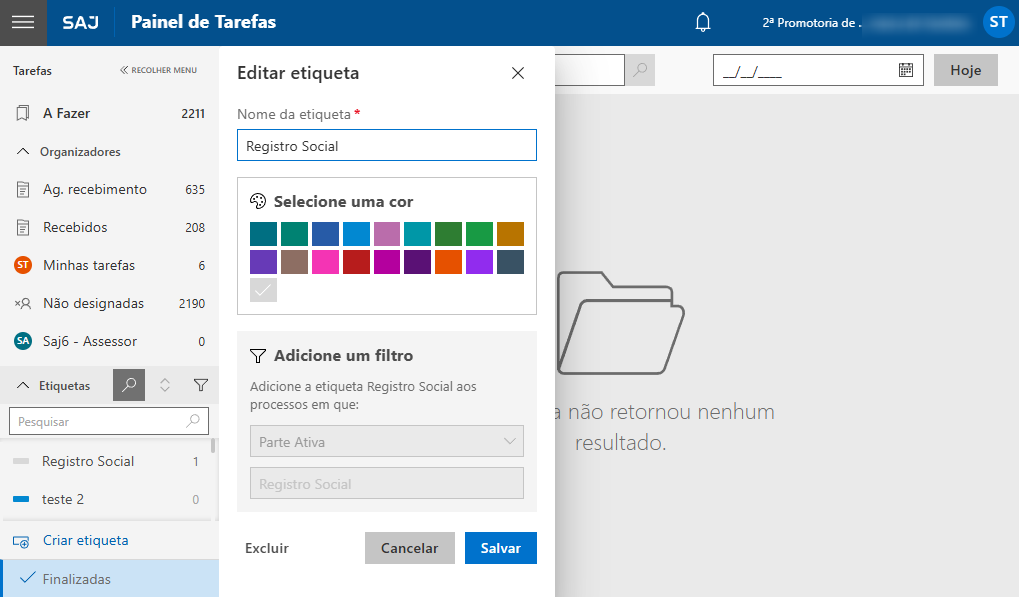Click the notifications bell icon

tap(703, 22)
